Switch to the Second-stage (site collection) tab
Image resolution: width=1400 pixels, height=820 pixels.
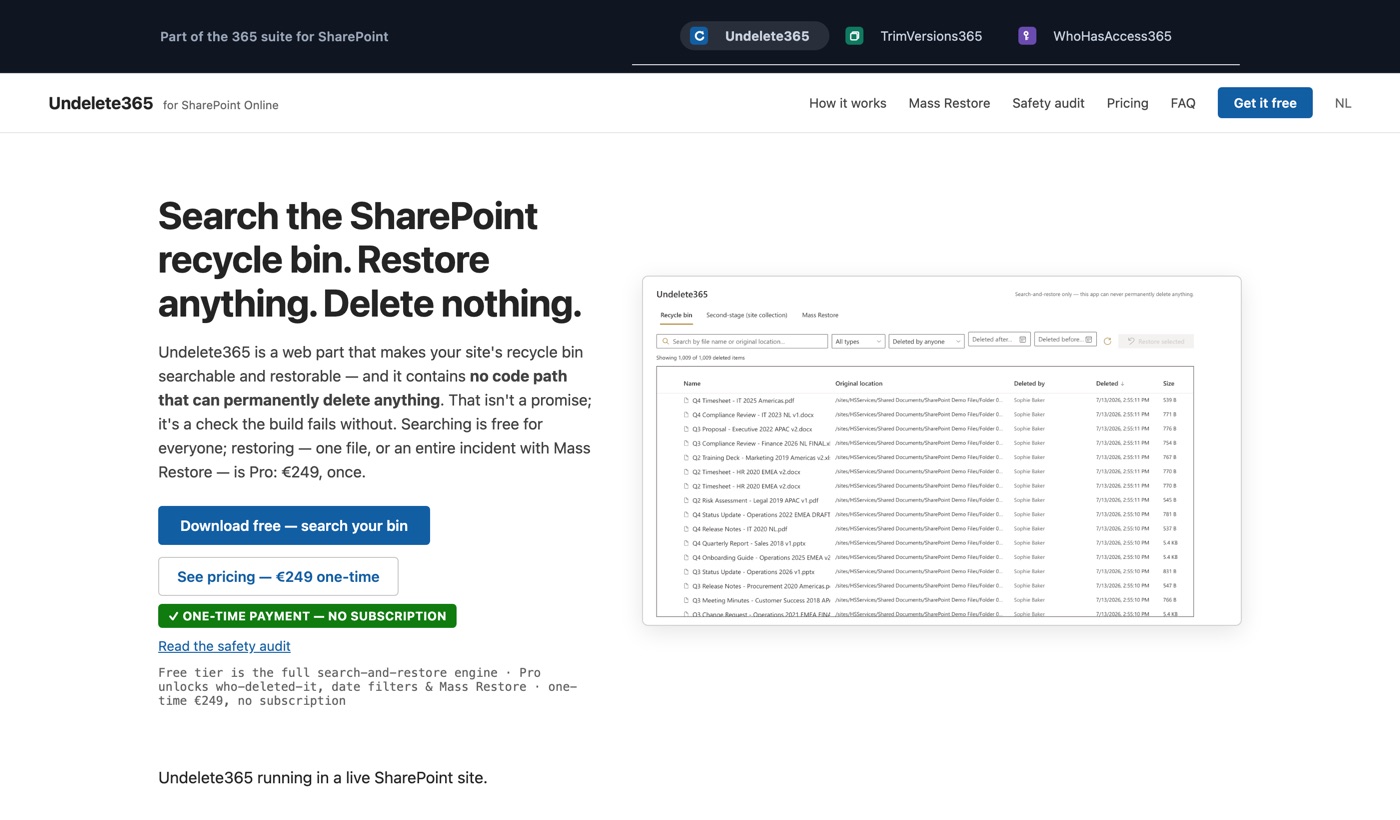point(746,315)
